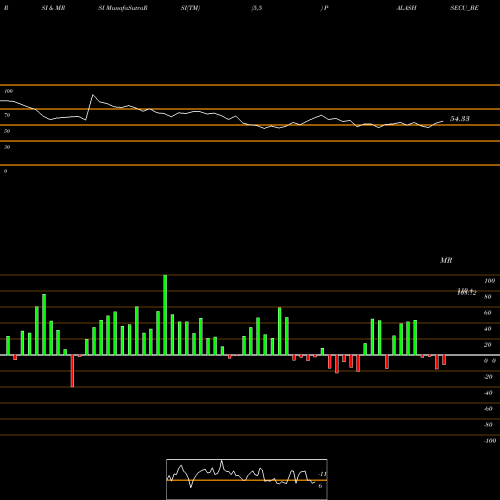The width and height of the screenshot is (500, 500).
Task: Click the MR axis label -40
Action: [488, 393]
